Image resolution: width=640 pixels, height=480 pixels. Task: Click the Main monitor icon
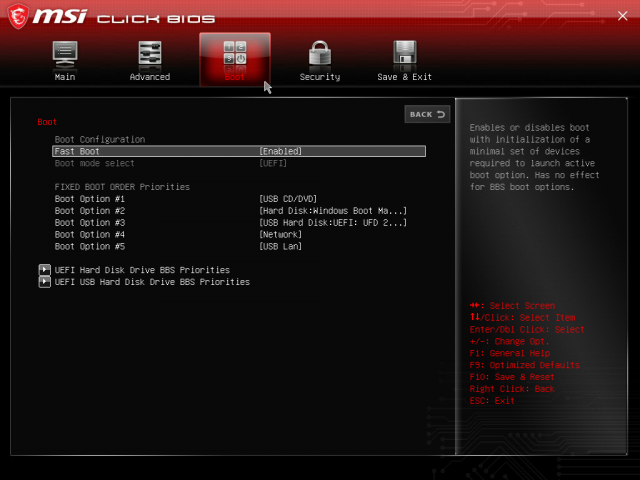(65, 54)
